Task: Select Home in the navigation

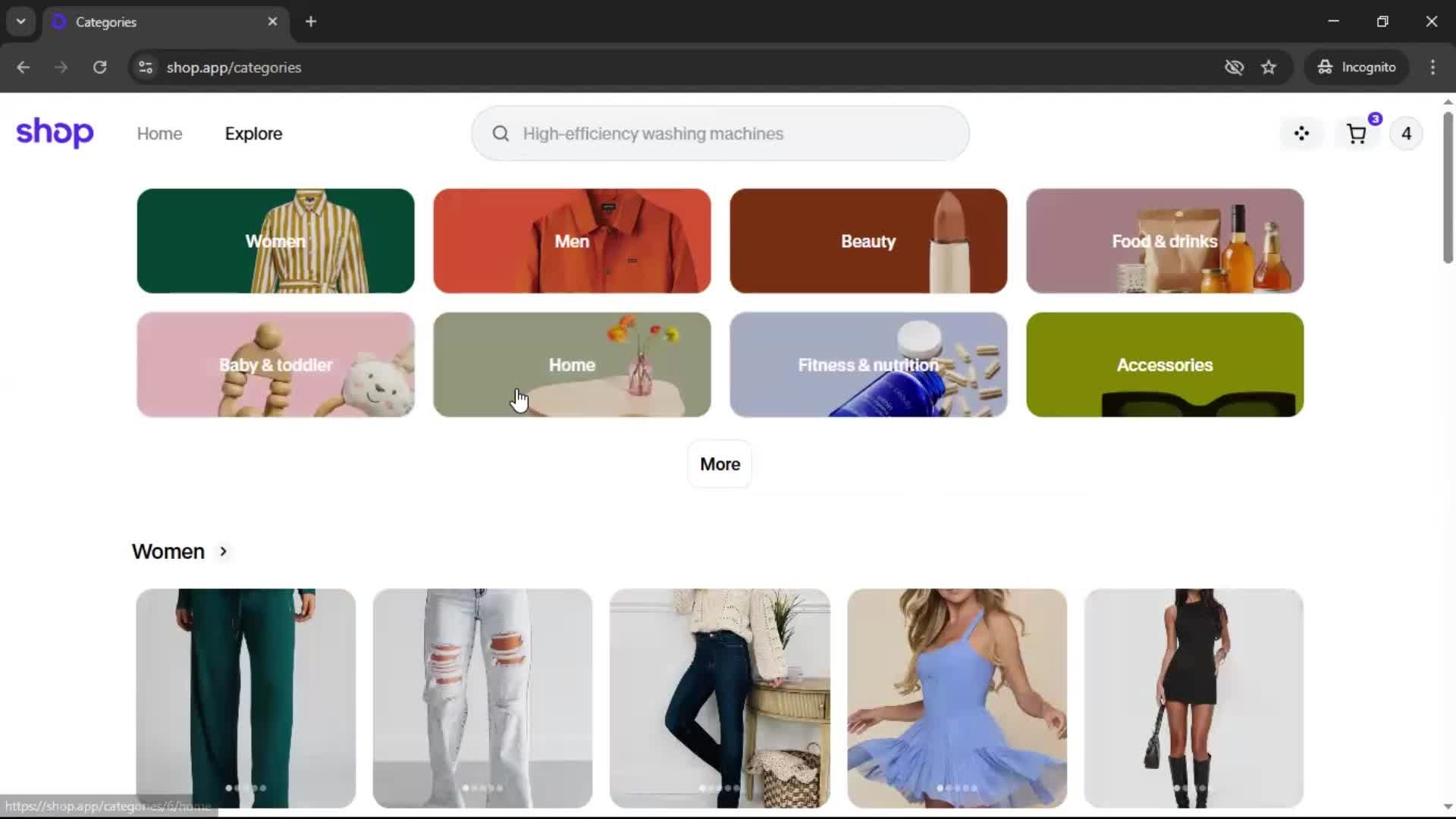Action: (x=159, y=133)
